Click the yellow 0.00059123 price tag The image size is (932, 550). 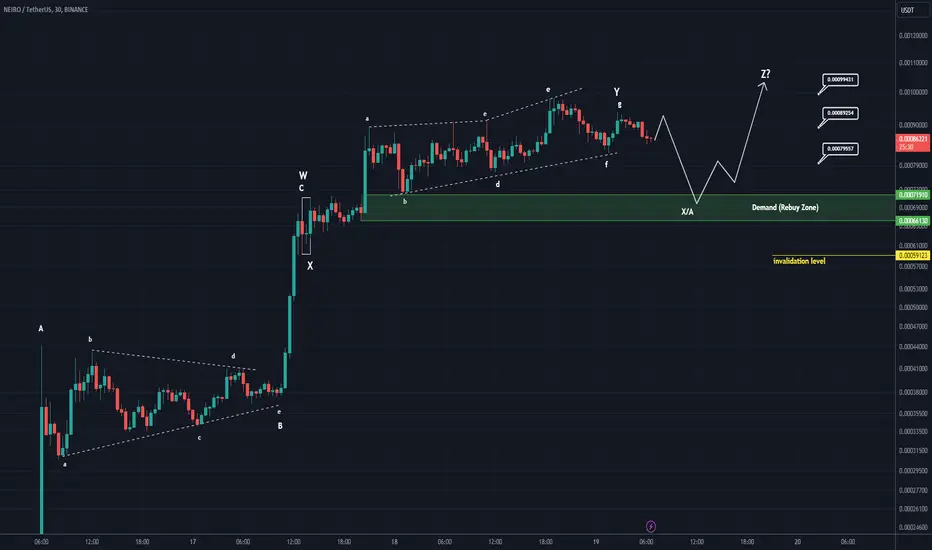tap(912, 256)
